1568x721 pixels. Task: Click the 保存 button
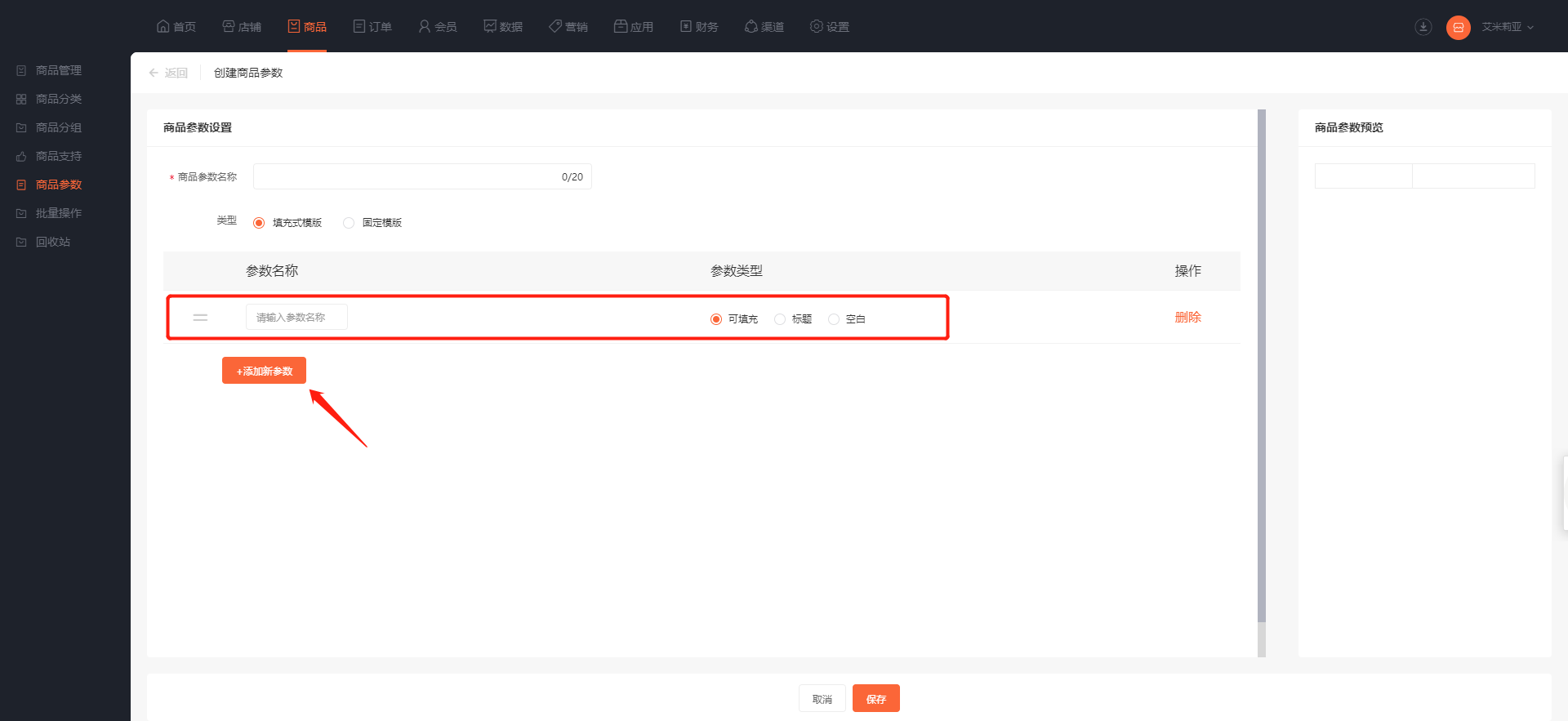[x=875, y=698]
